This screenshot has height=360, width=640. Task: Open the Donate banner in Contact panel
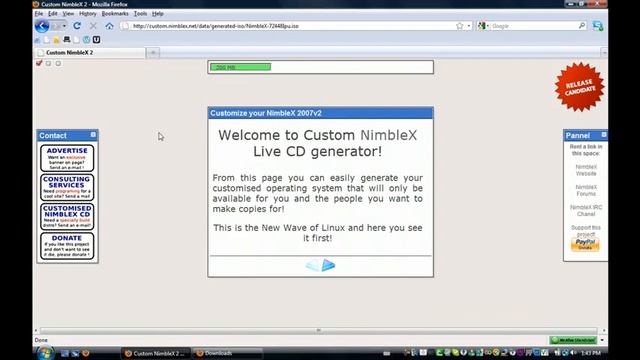pos(67,246)
